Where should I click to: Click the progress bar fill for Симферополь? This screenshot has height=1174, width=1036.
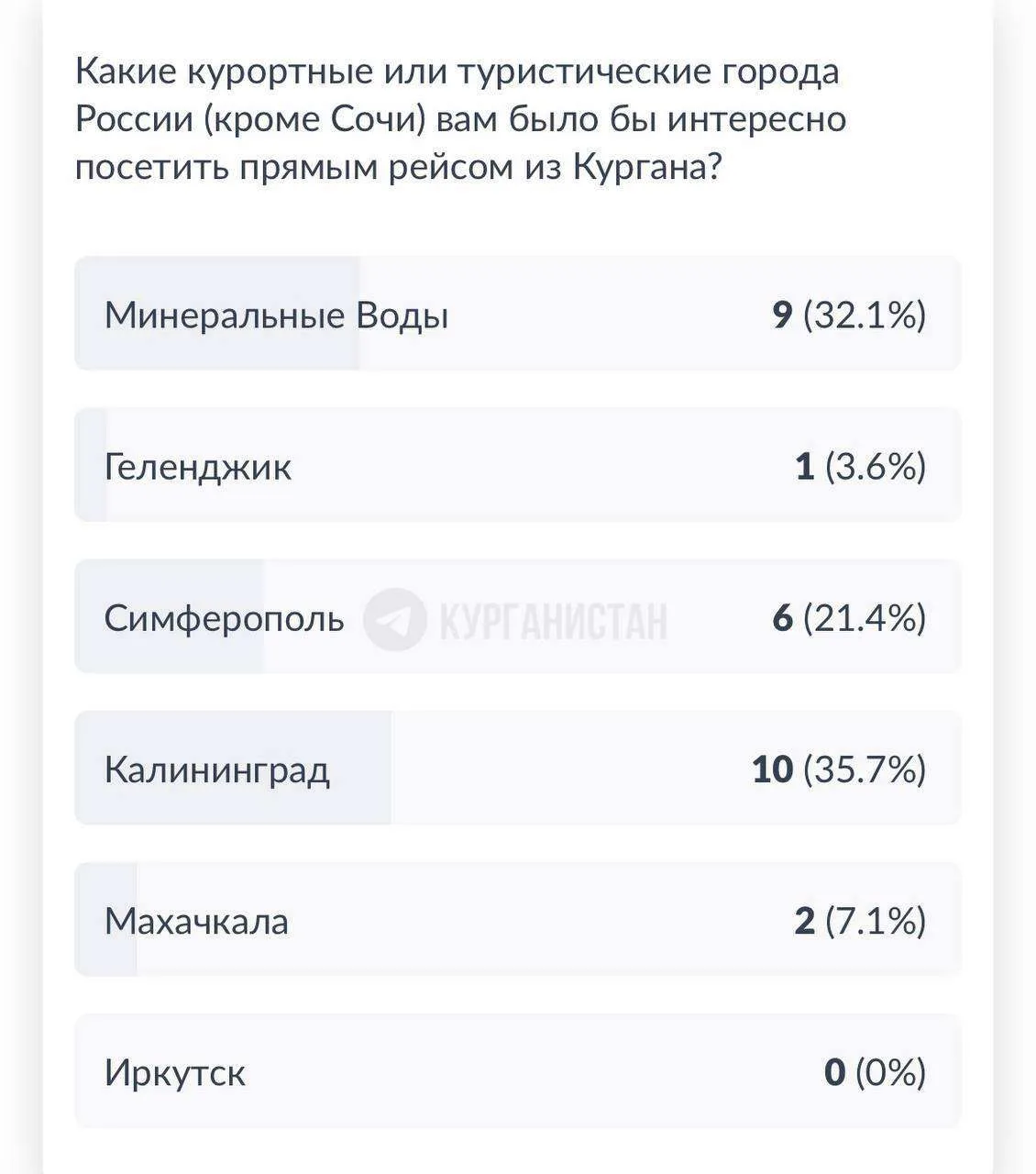(169, 616)
